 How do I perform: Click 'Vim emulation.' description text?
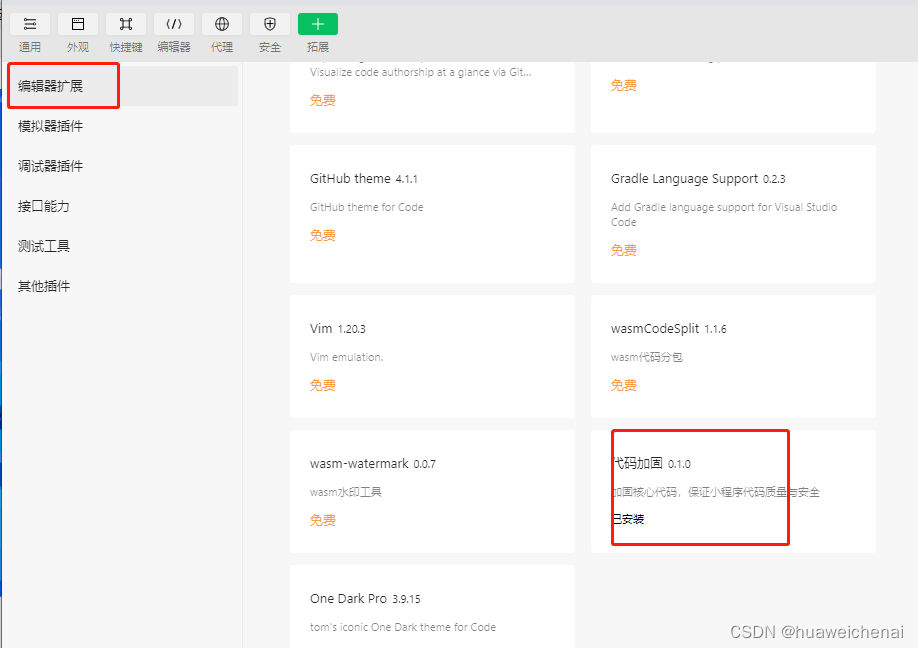[x=347, y=357]
